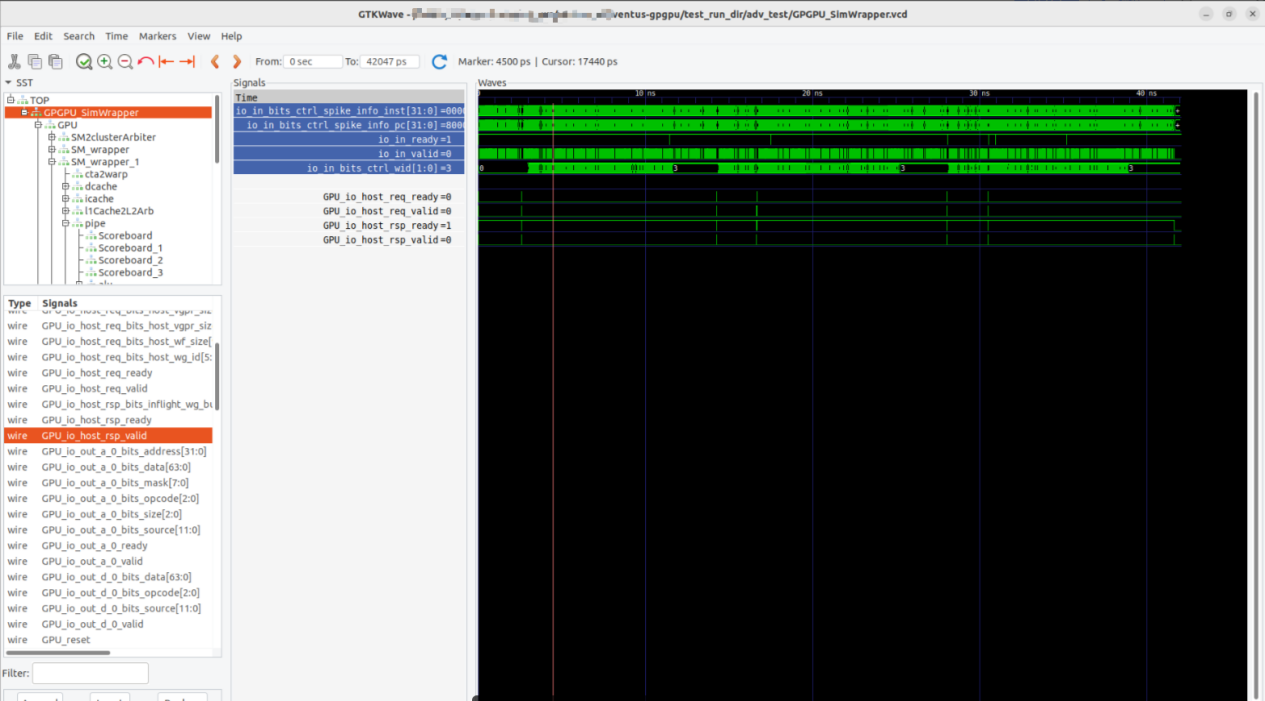
Task: Open the Markers menu
Action: [x=157, y=36]
